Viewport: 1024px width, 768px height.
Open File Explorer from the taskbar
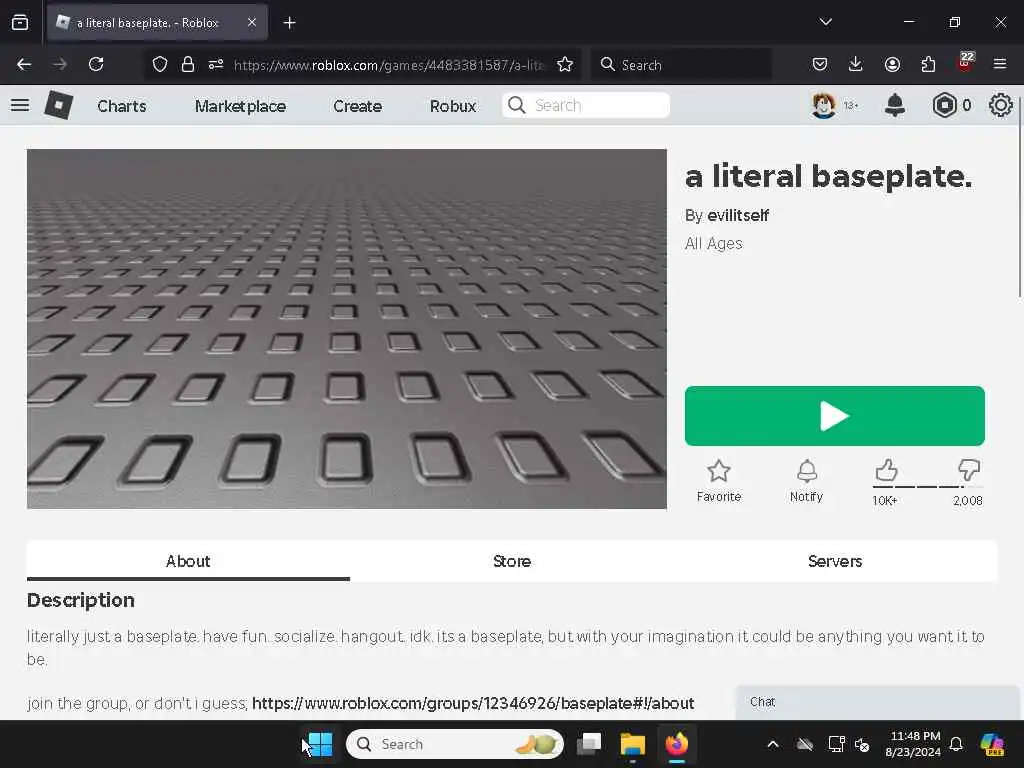tap(632, 744)
